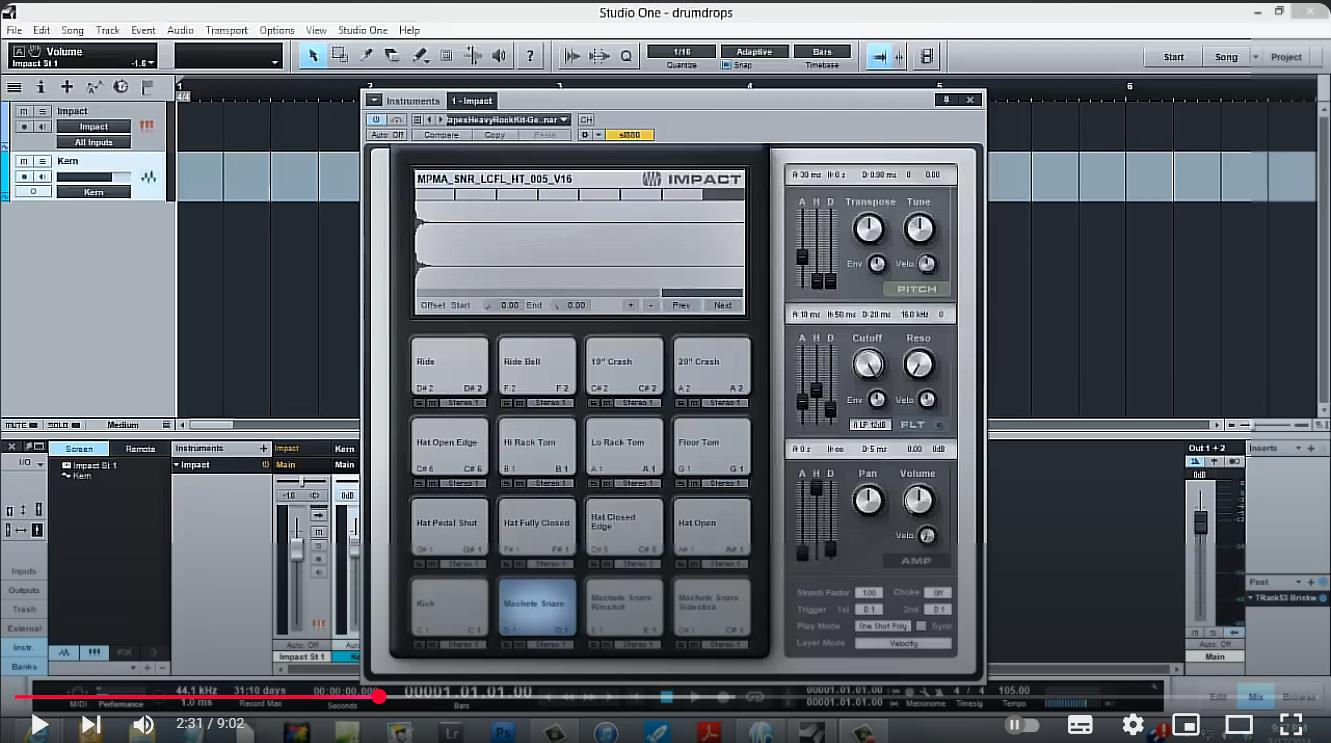The image size is (1331, 743).
Task: Enter YouTube fullscreen mode
Action: pyautogui.click(x=1291, y=724)
